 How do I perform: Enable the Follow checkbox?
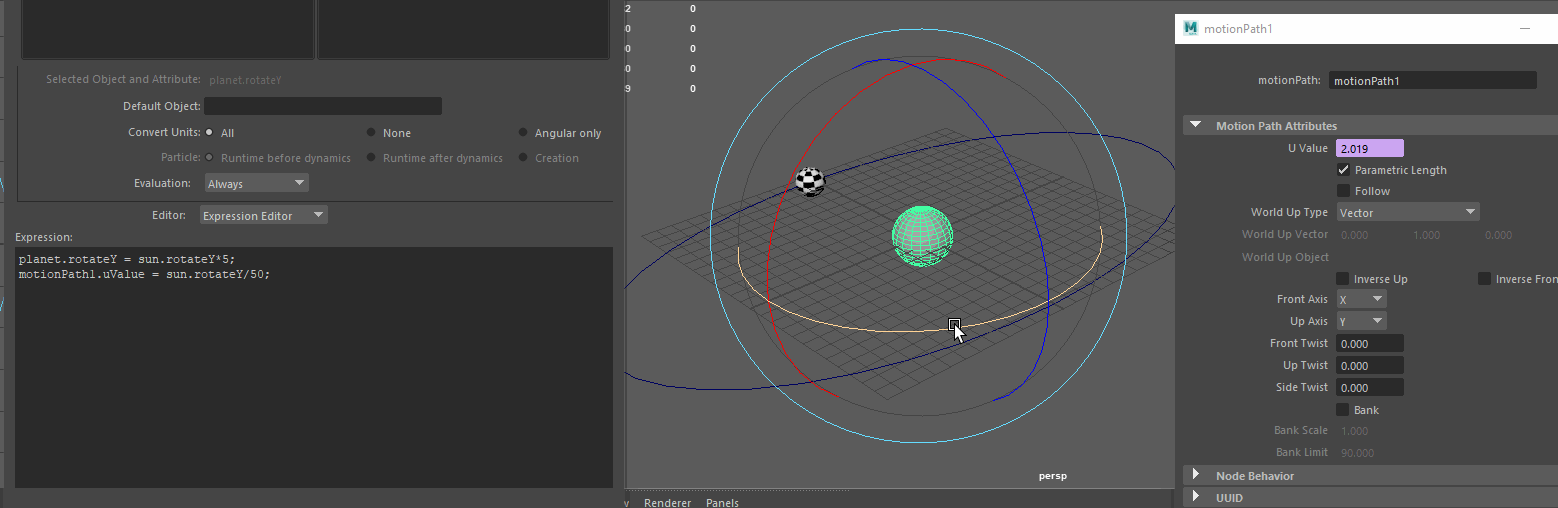point(1344,191)
